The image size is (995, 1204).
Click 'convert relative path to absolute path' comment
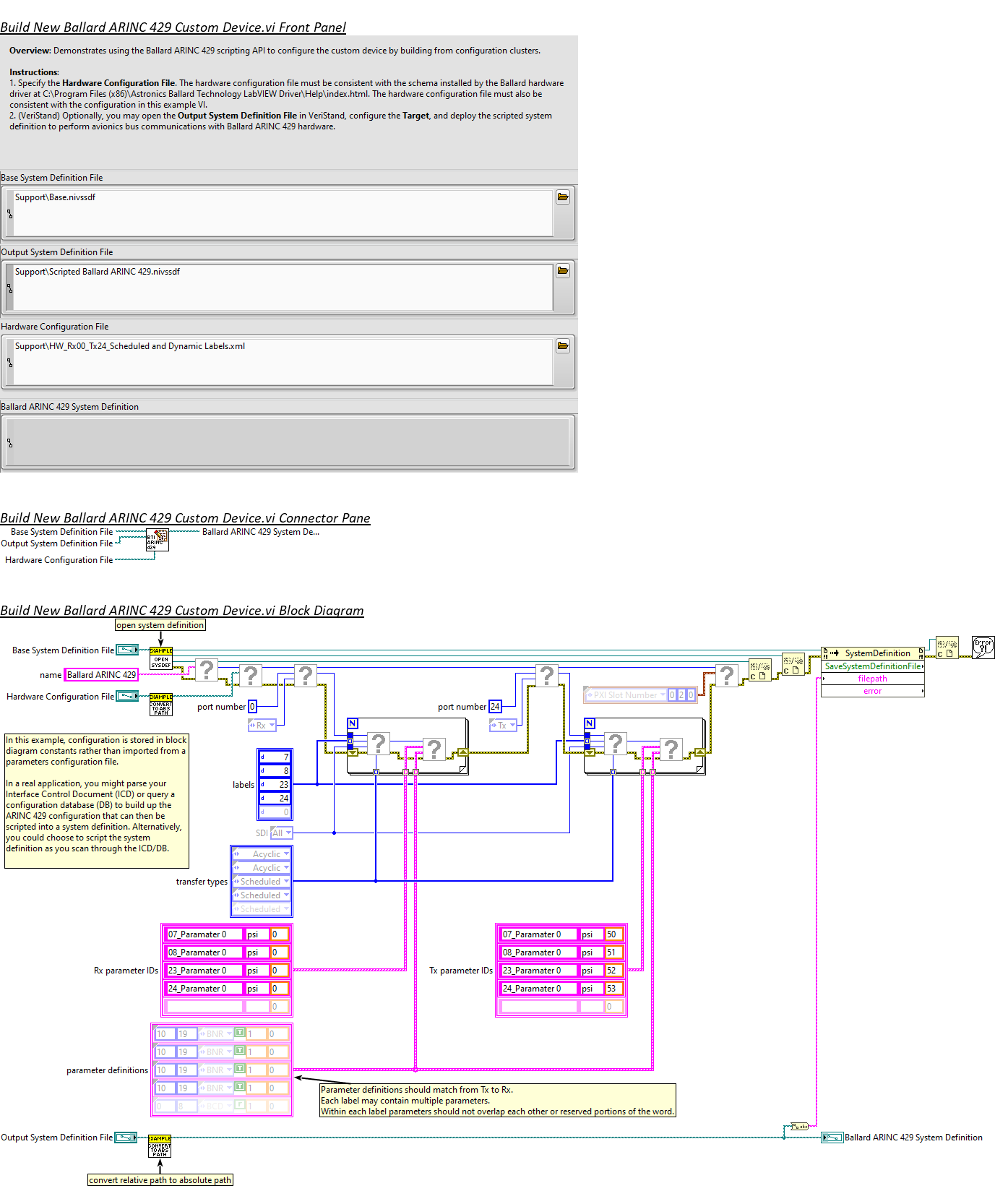tap(160, 1180)
